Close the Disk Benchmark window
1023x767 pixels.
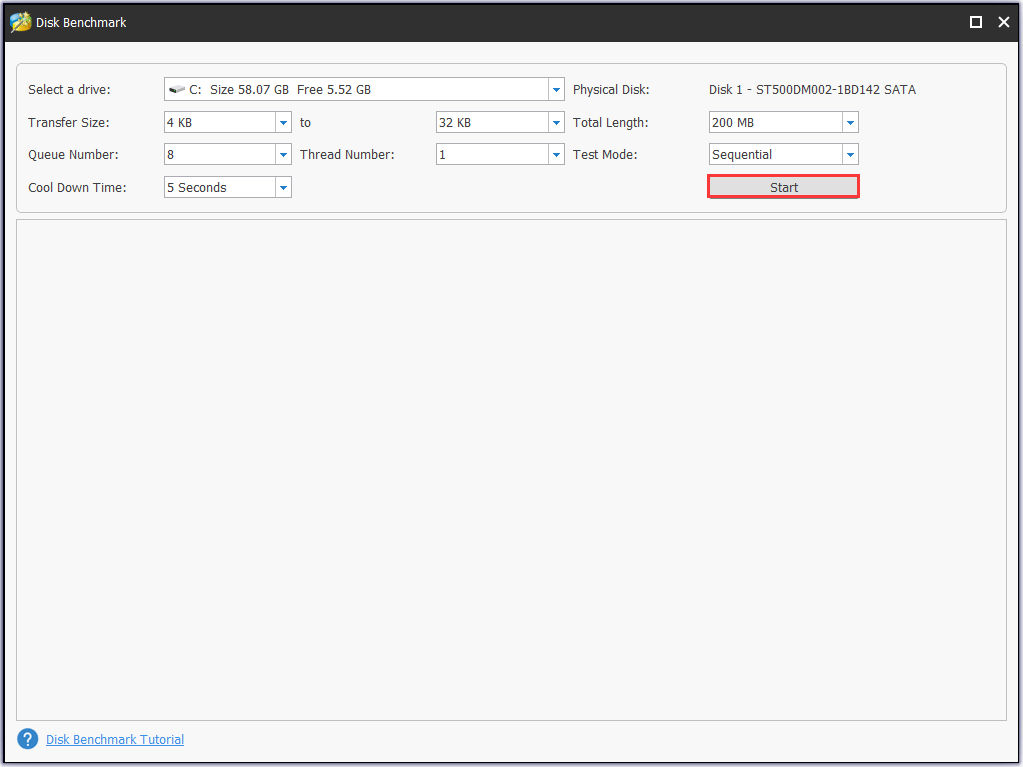click(1004, 22)
